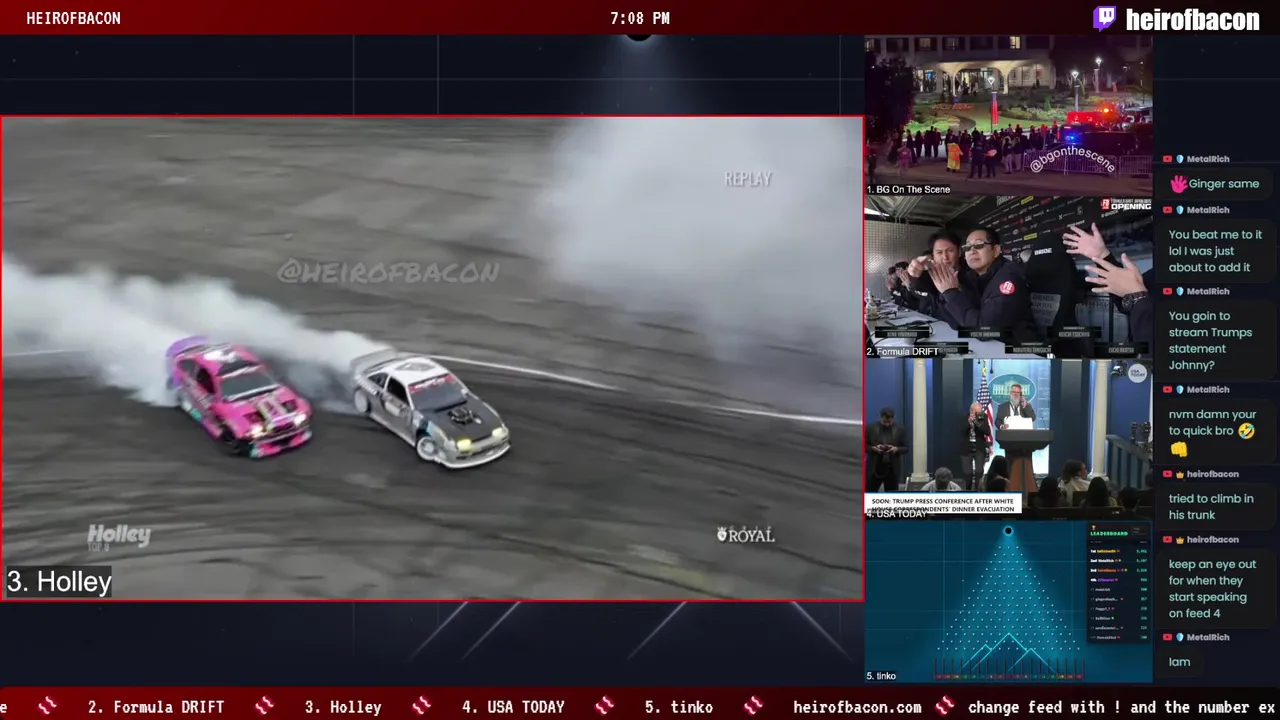Screen dimensions: 1280x720
Task: Click the bacon icon before '5. tinko'
Action: (x=604, y=707)
